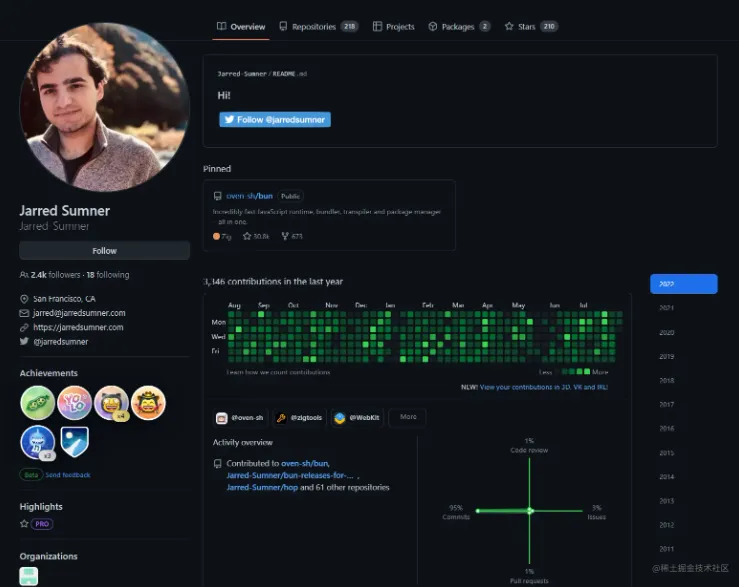
Task: Open Learn how we count contributions link
Action: pyautogui.click(x=278, y=372)
